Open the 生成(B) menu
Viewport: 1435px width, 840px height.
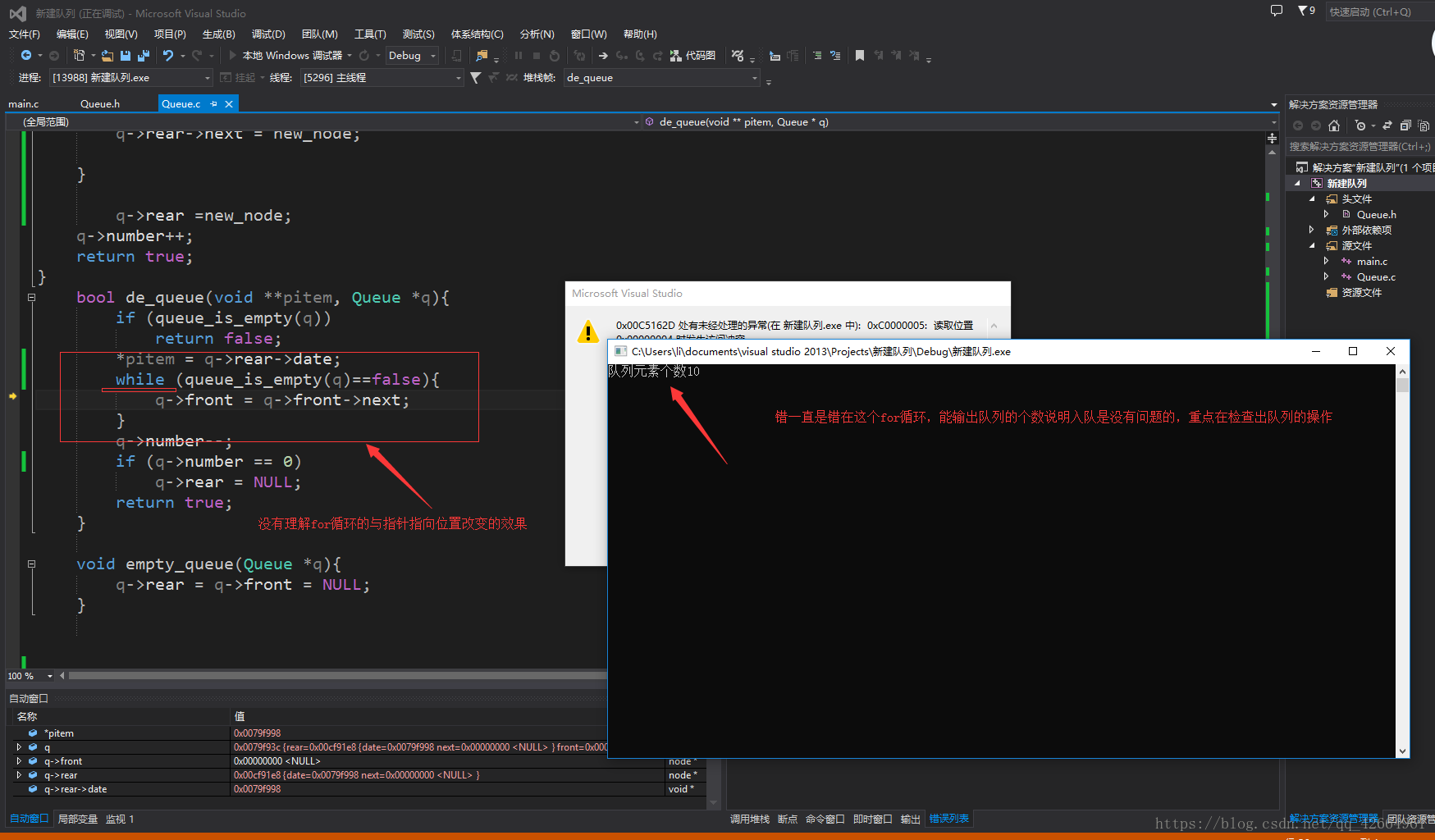(219, 34)
